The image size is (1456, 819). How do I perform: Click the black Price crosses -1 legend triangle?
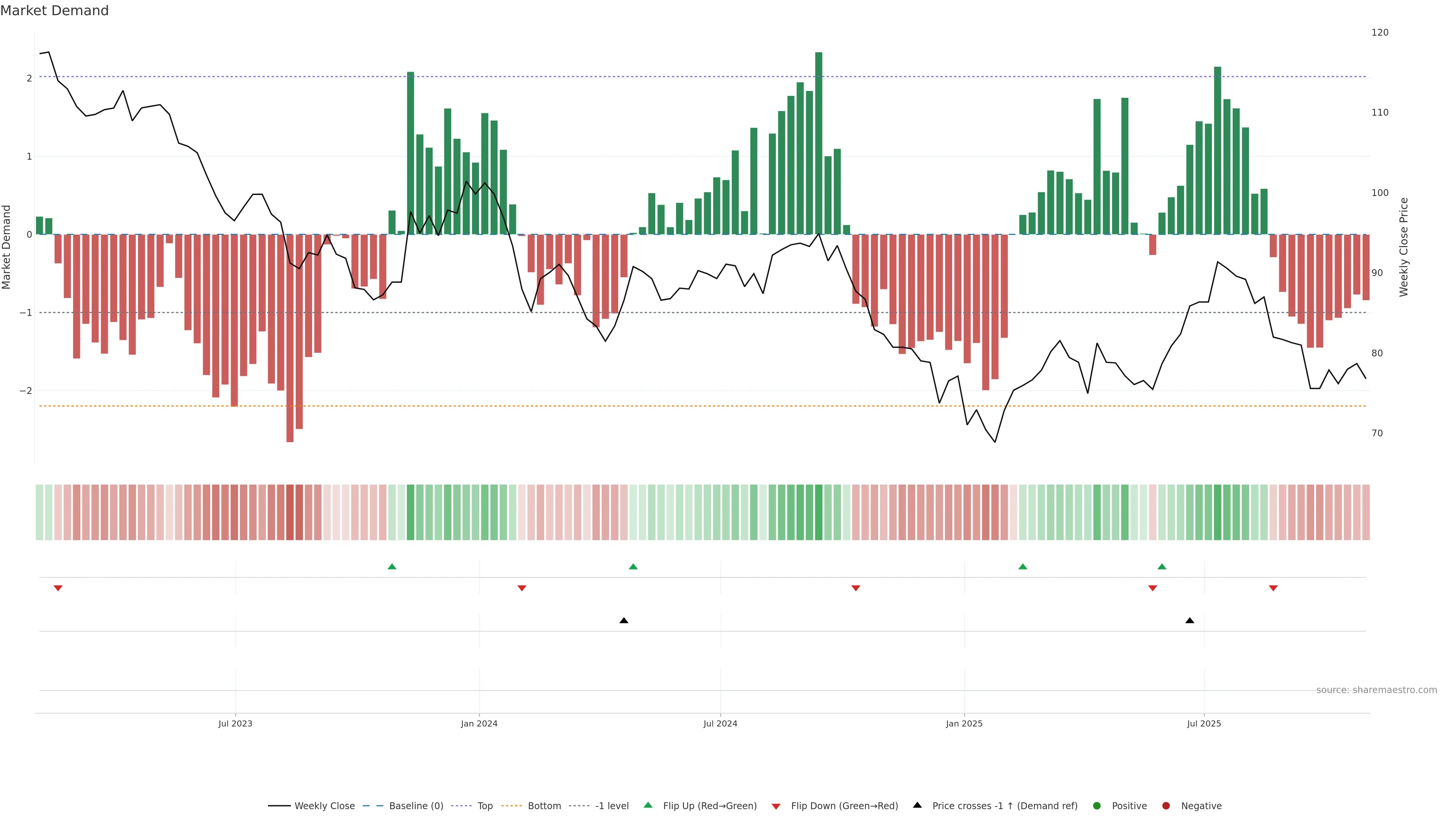917,805
